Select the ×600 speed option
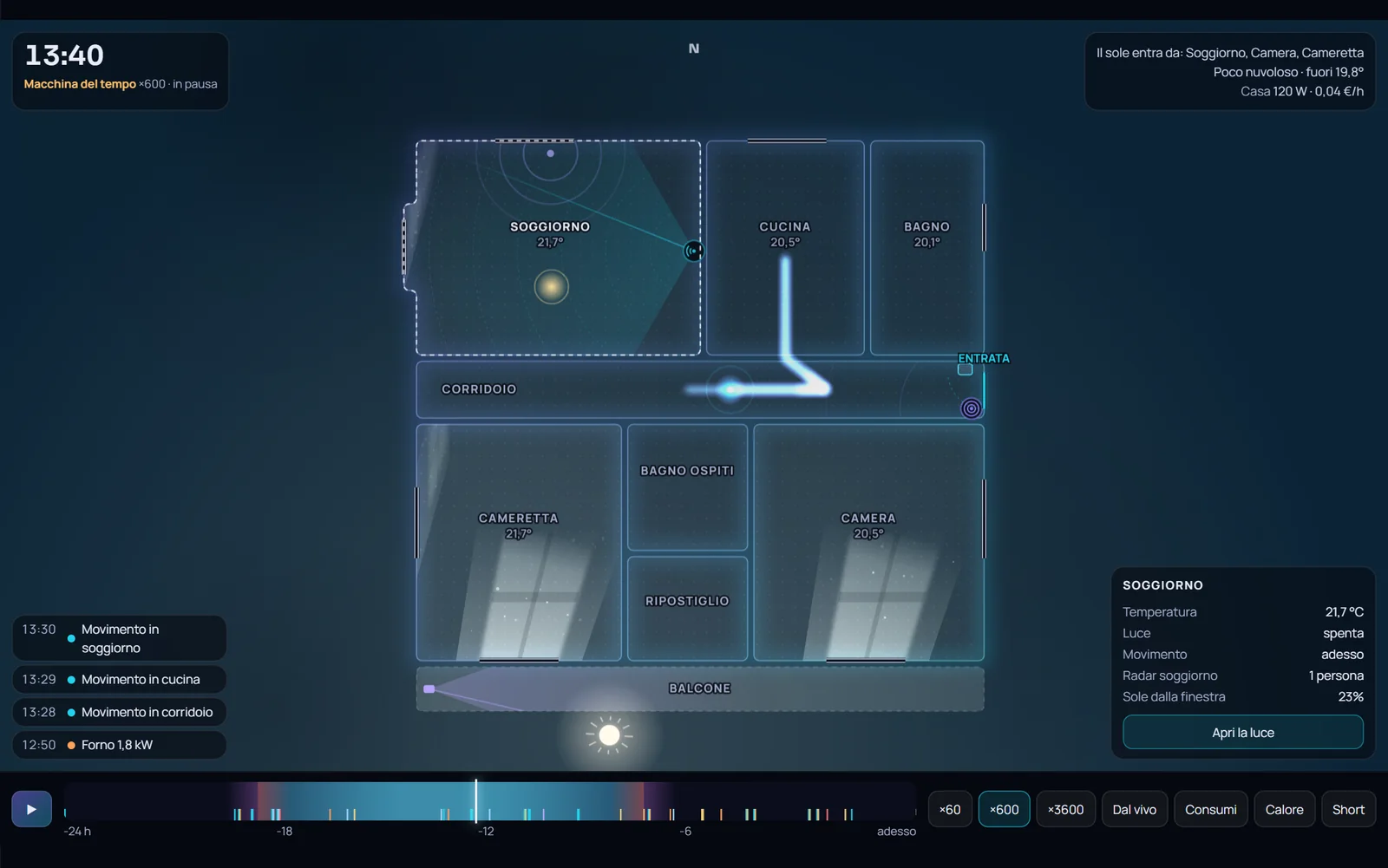Image resolution: width=1388 pixels, height=868 pixels. coord(1004,809)
